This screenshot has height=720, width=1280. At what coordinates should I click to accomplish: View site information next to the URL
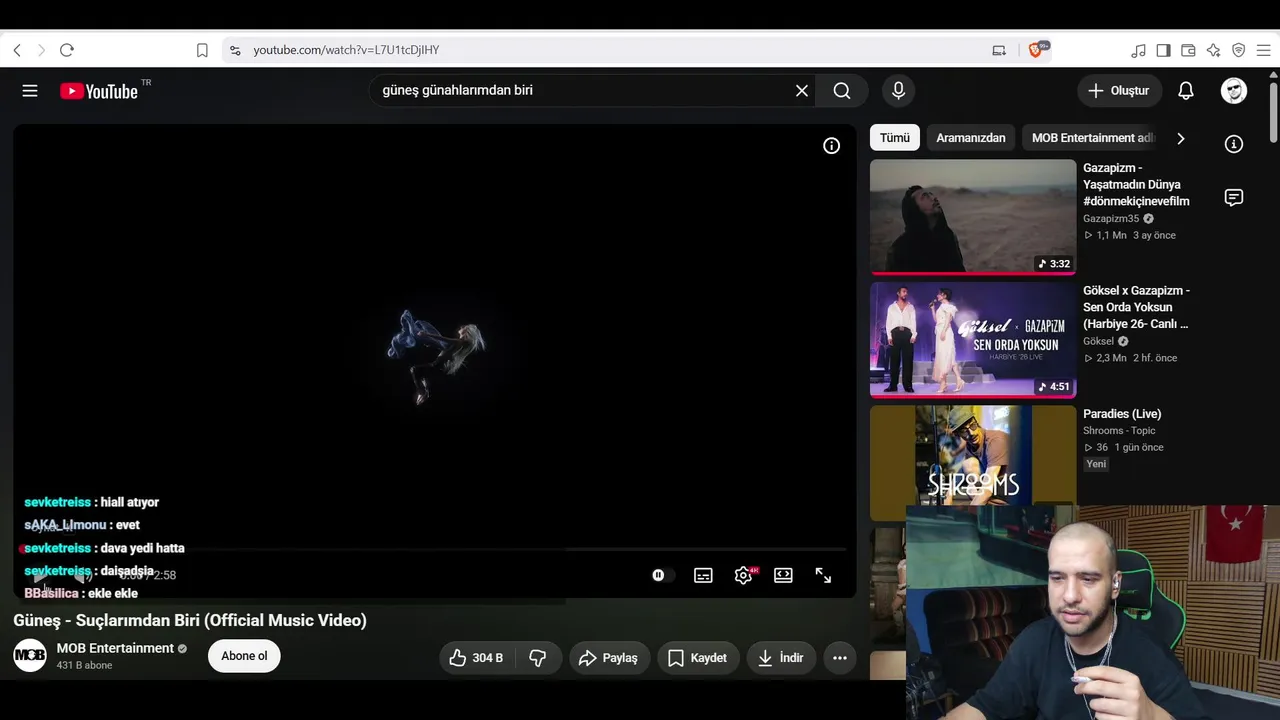(235, 50)
